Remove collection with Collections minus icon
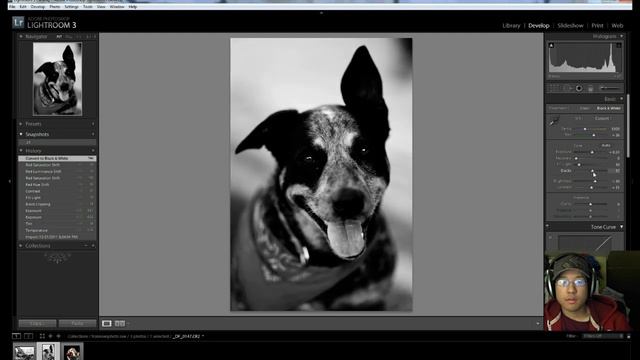 click(x=86, y=246)
